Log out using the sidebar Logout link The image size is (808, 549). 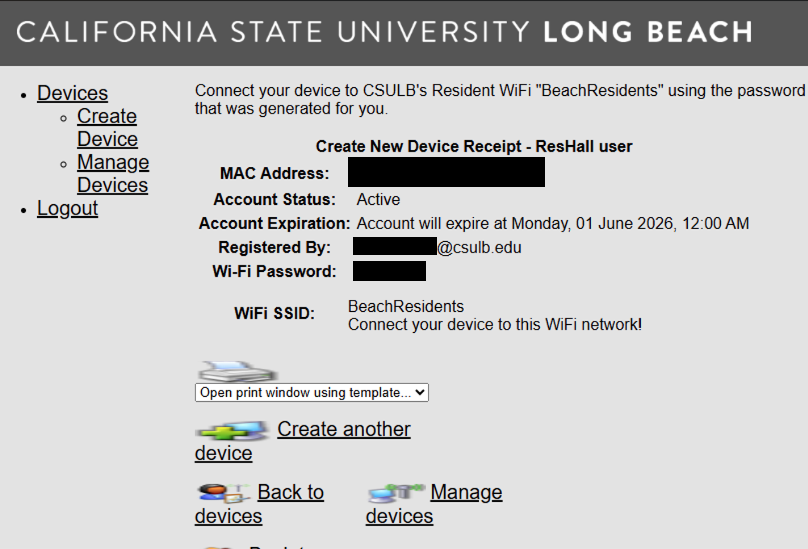click(67, 209)
